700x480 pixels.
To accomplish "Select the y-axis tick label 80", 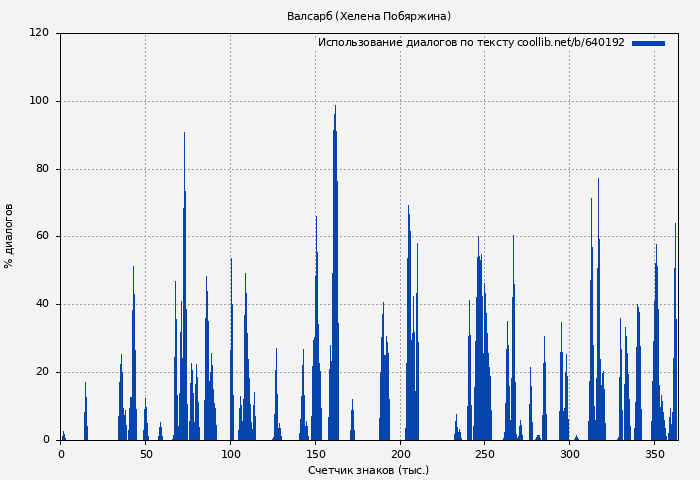I will point(42,169).
